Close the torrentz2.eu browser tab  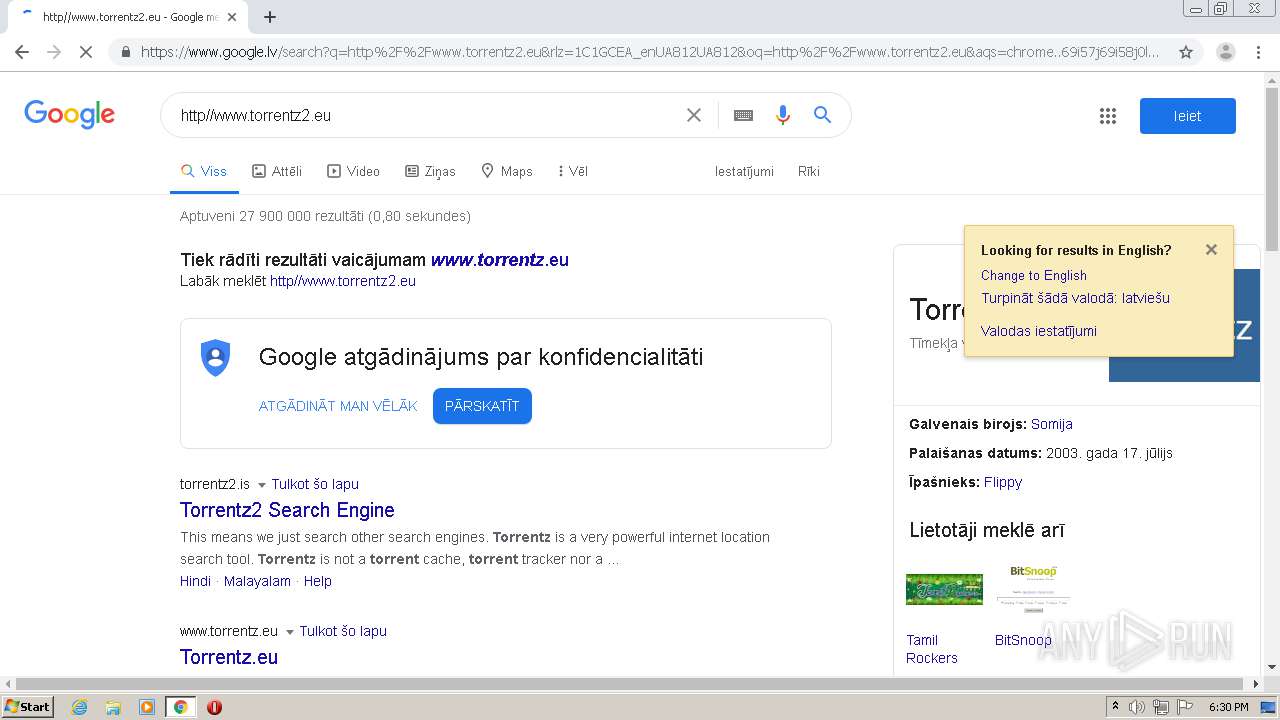[x=232, y=17]
